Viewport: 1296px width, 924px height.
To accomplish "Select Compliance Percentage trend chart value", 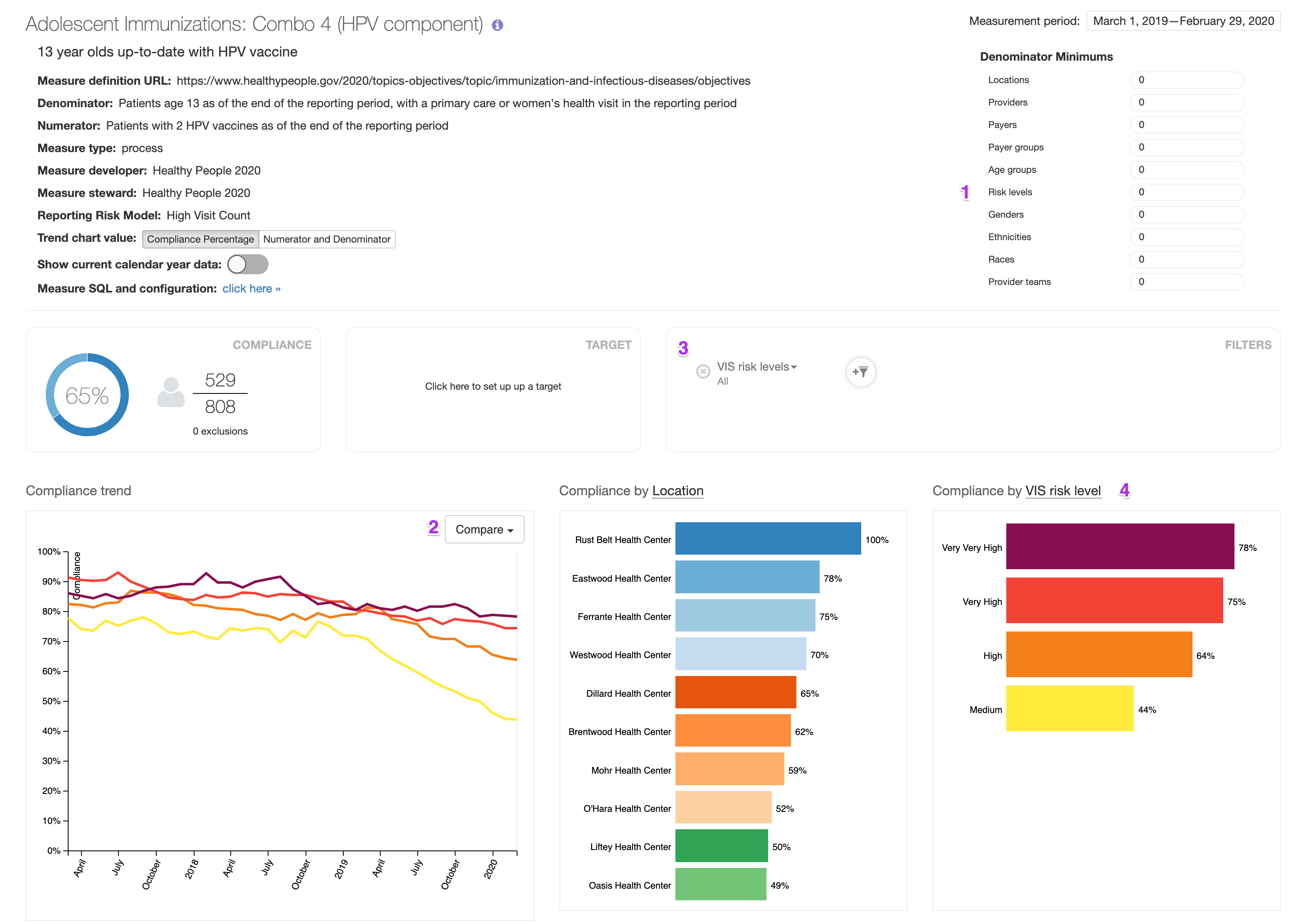I will (x=200, y=239).
